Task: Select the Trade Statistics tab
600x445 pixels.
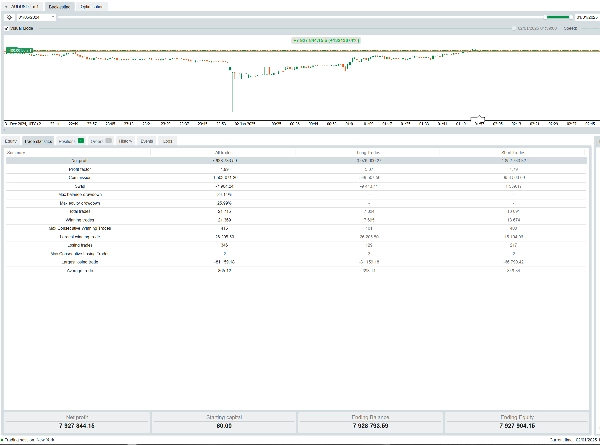Action: 37,141
